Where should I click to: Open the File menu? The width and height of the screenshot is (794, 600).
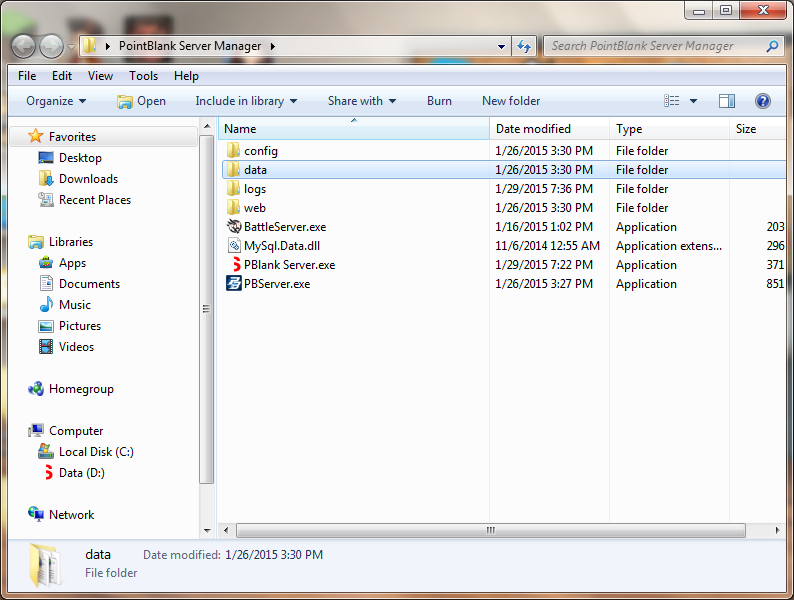pyautogui.click(x=27, y=76)
